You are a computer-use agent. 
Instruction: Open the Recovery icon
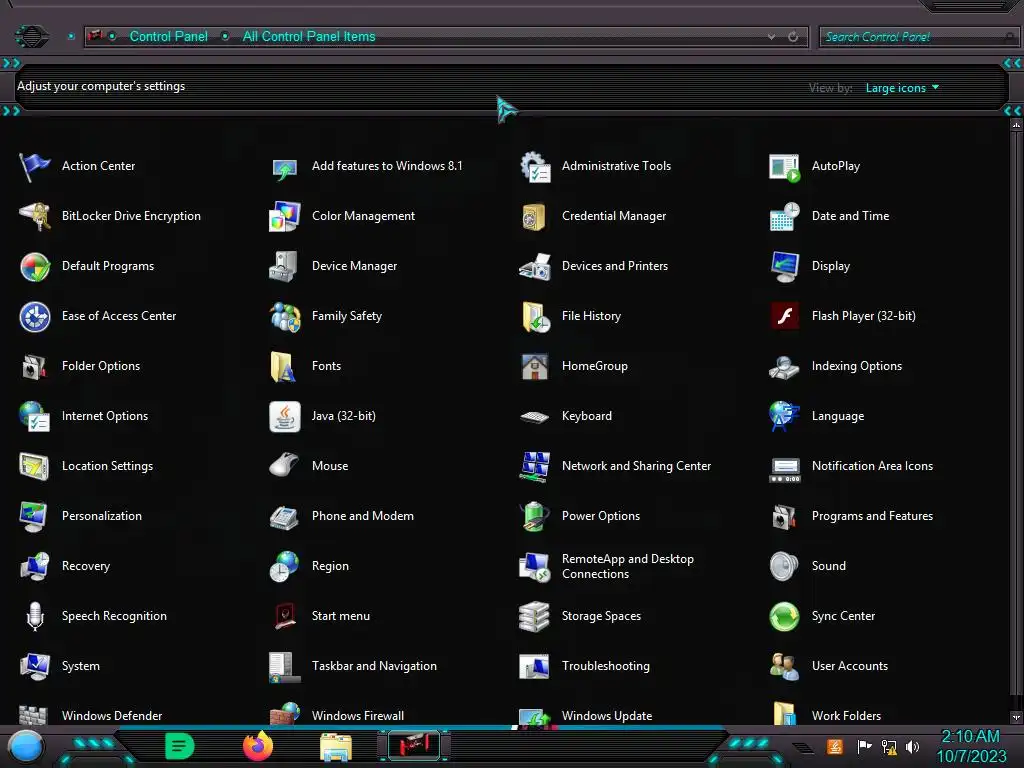pyautogui.click(x=35, y=566)
